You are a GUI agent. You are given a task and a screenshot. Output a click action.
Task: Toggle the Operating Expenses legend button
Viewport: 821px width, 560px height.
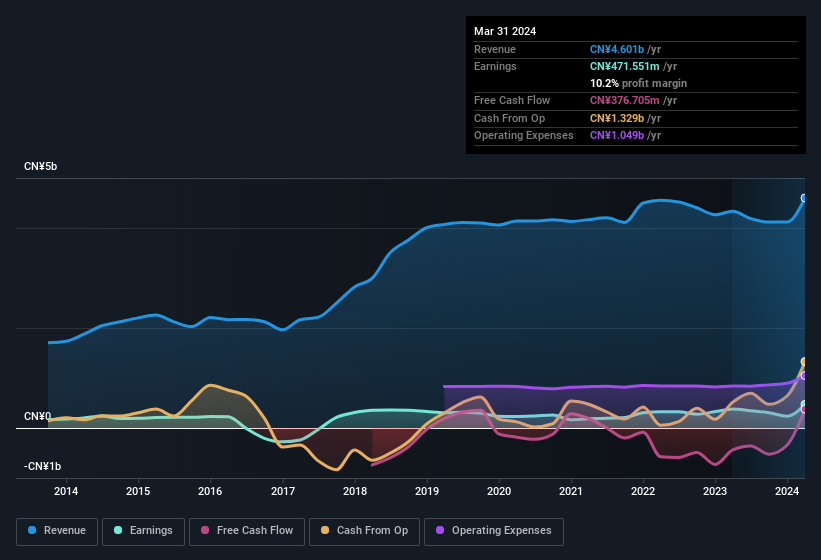point(494,531)
